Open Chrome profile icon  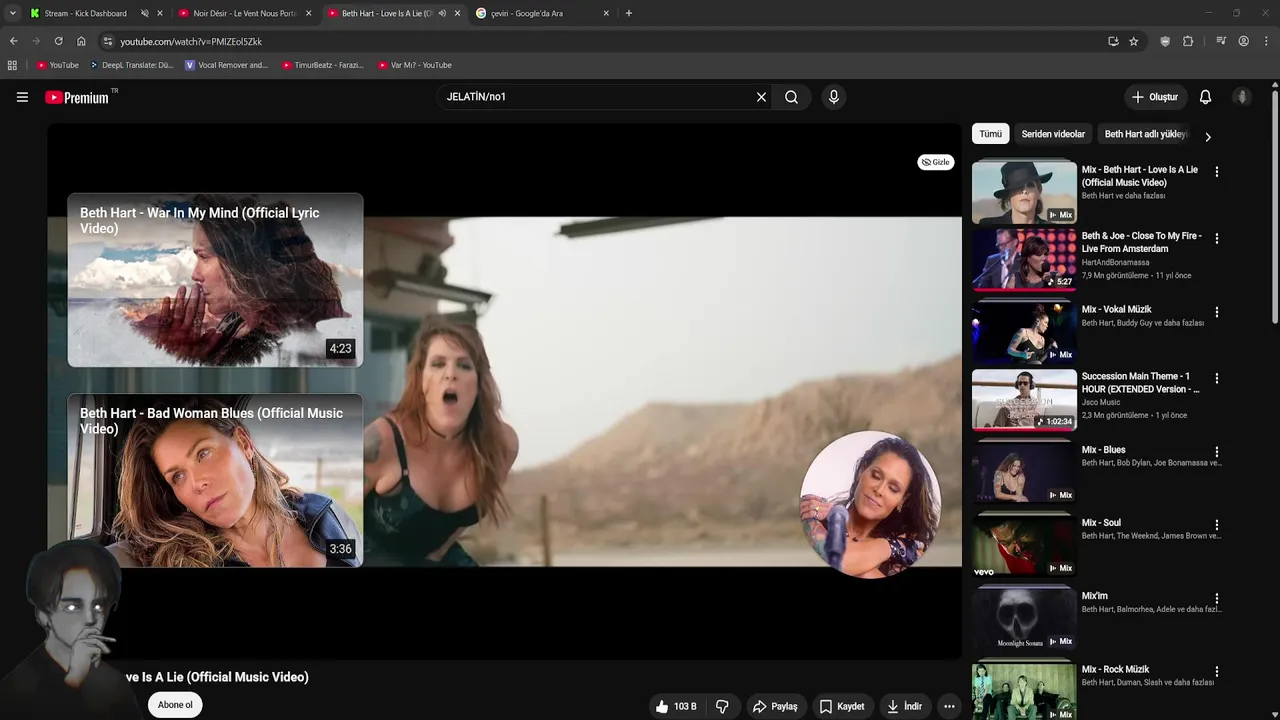(x=1243, y=41)
